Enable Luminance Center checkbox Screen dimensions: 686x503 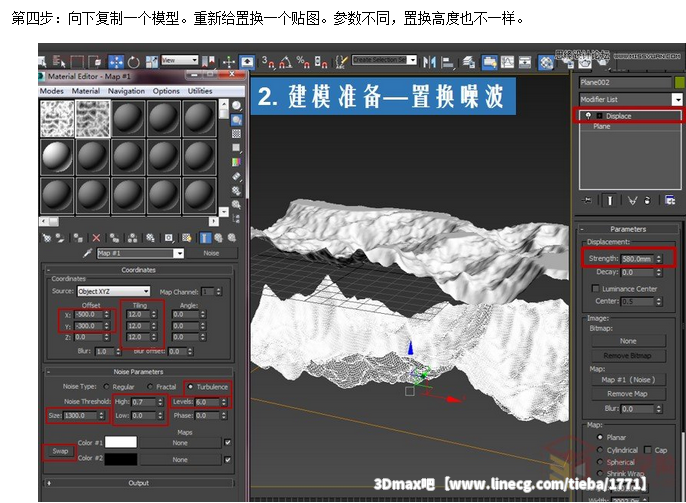(595, 288)
